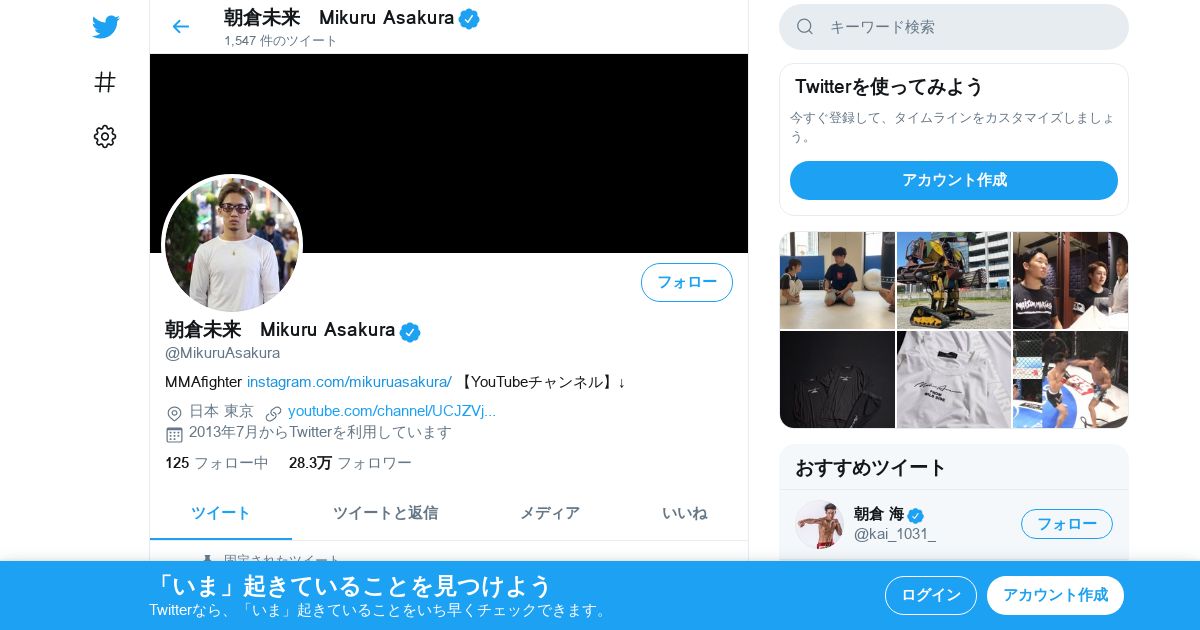This screenshot has height=630, width=1200.
Task: Click the Twitter bird logo
Action: (x=105, y=27)
